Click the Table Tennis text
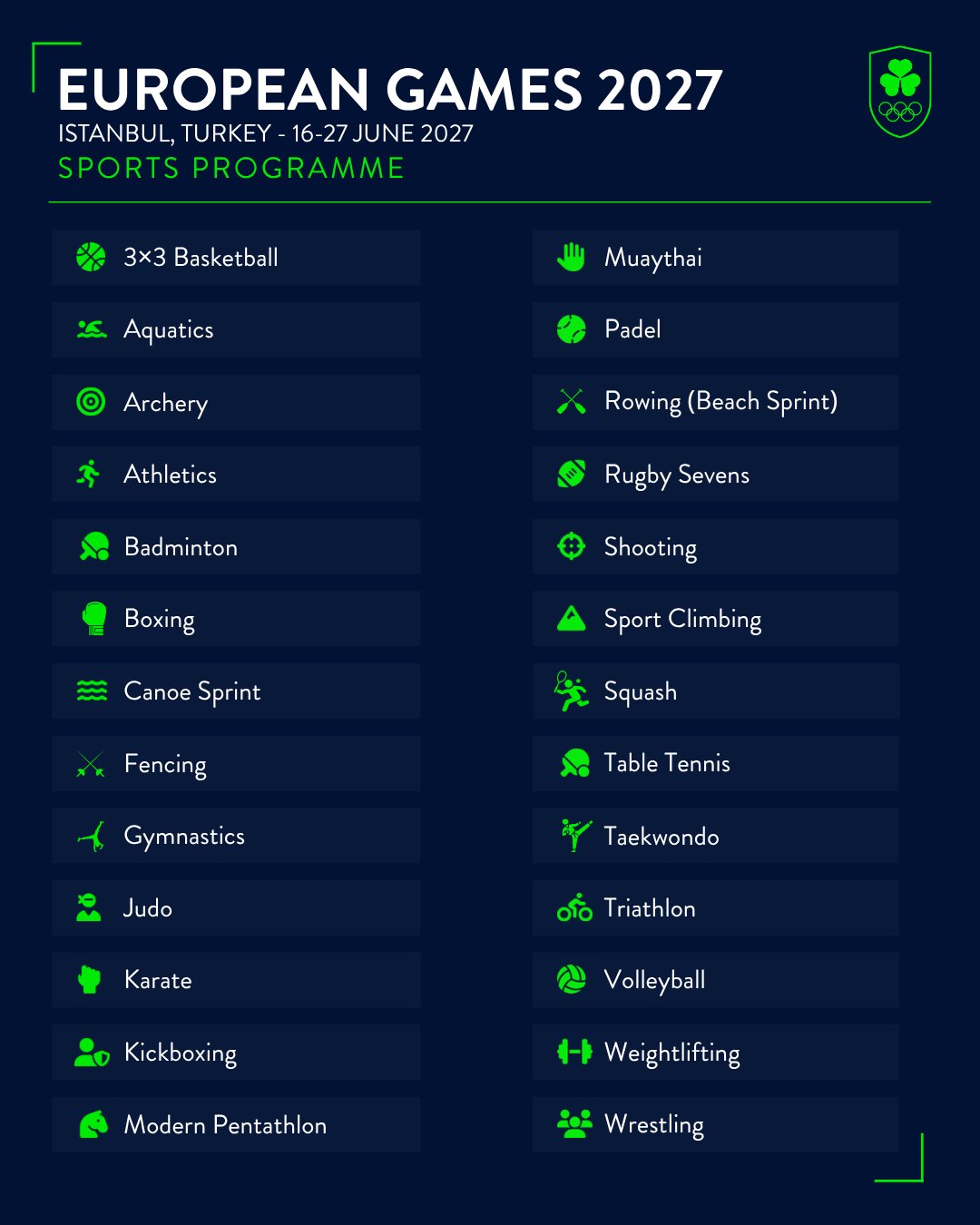The image size is (980, 1225). pos(667,763)
